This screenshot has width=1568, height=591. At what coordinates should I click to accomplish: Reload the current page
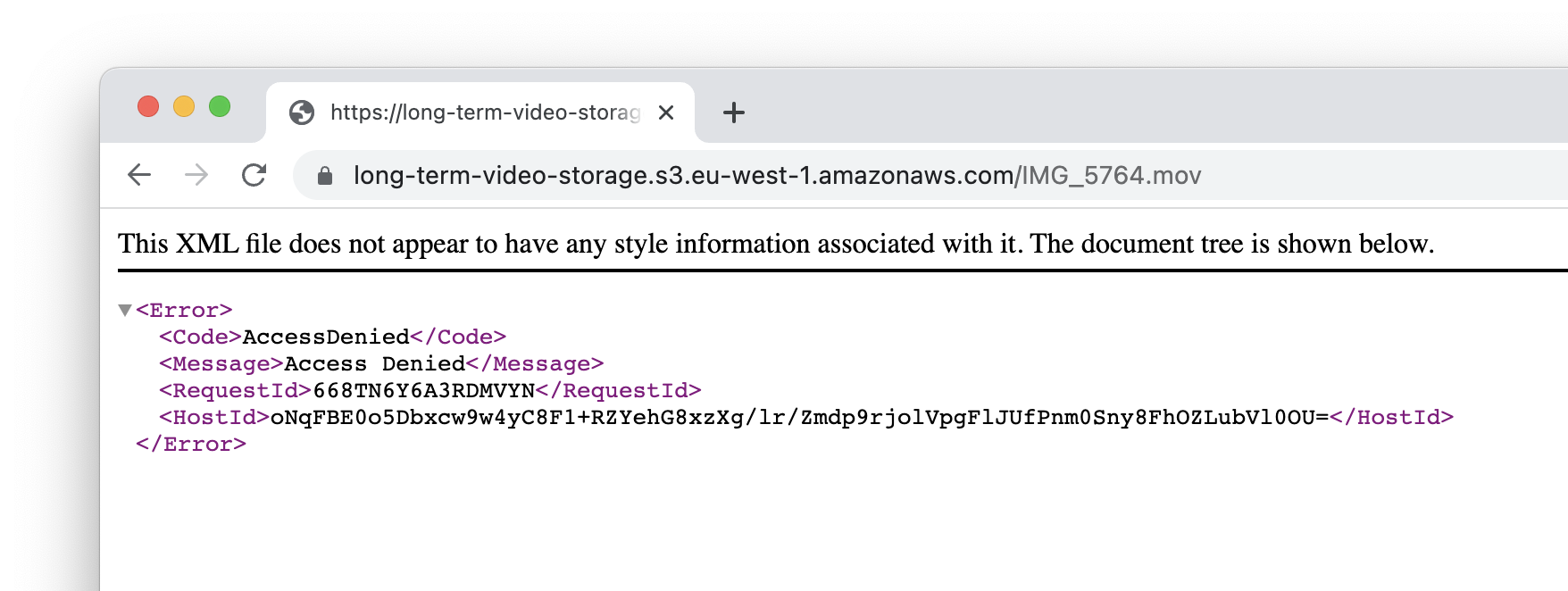tap(254, 175)
